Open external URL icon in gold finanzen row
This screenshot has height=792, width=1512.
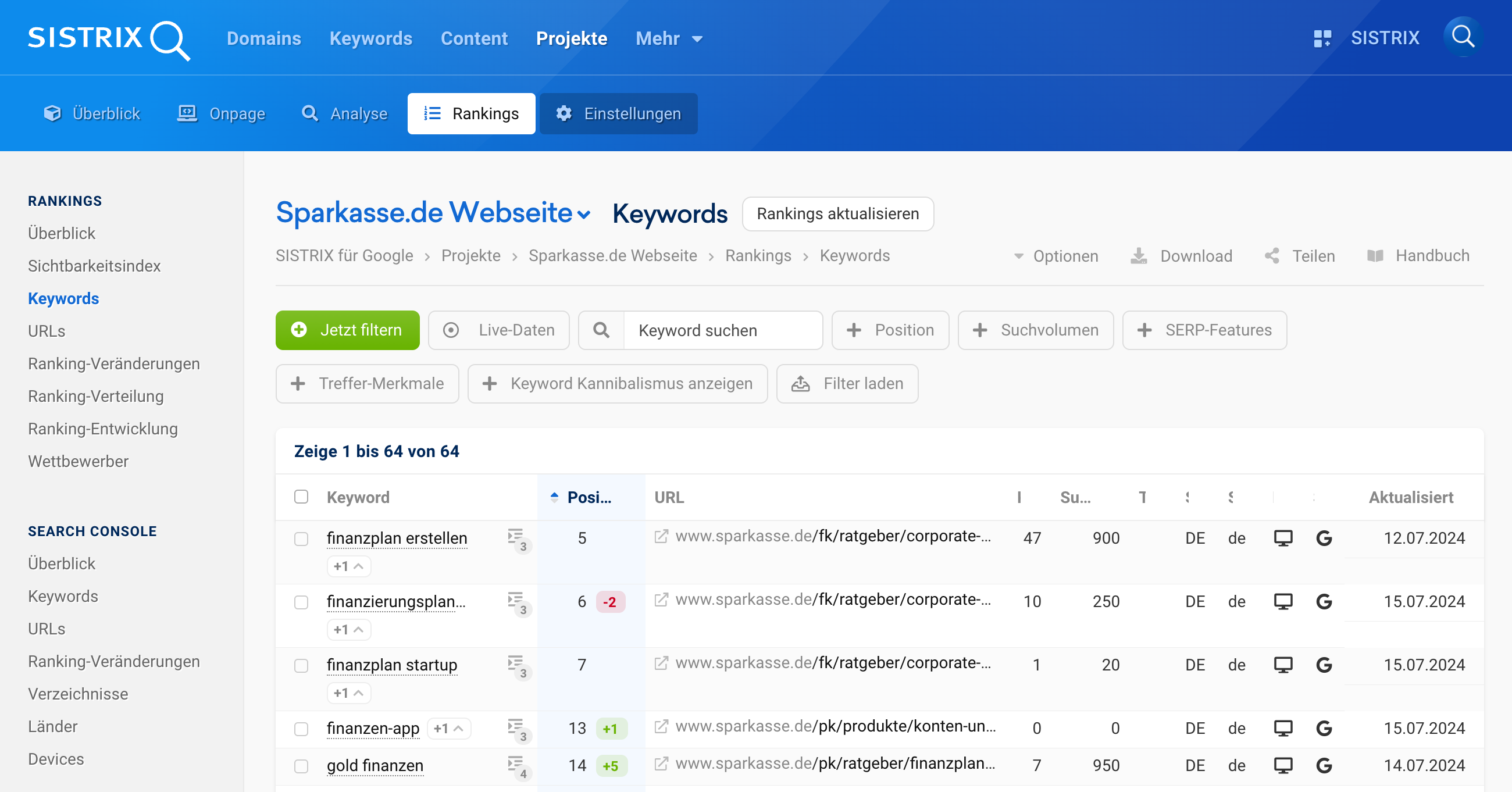662,764
